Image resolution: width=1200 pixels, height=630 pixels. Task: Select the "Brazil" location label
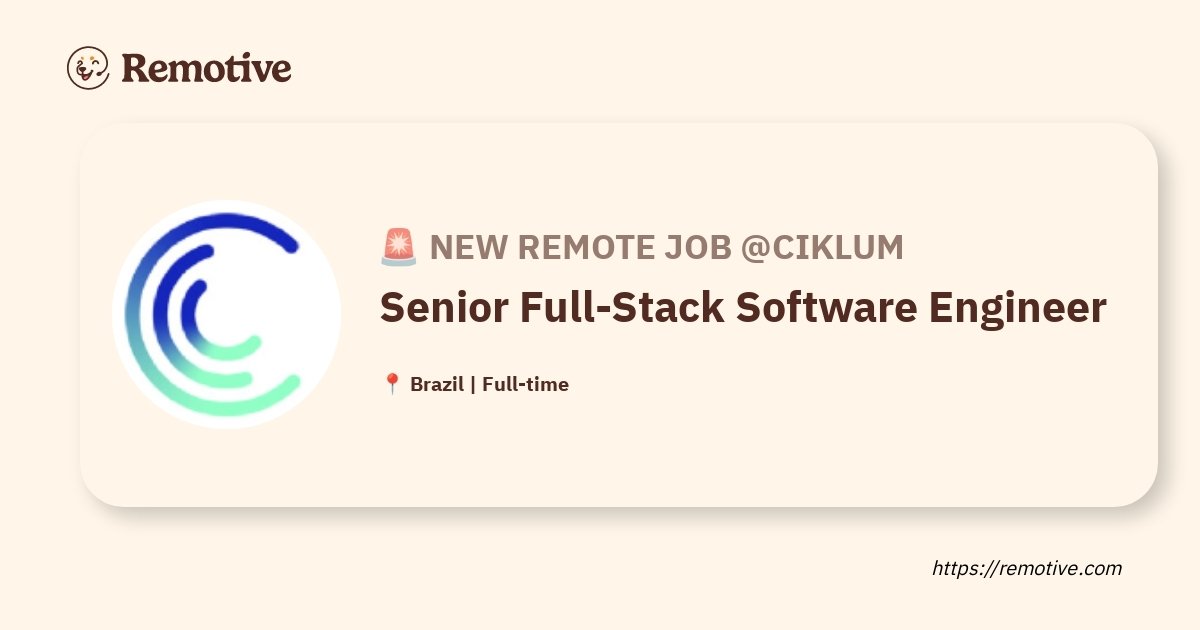[x=437, y=384]
